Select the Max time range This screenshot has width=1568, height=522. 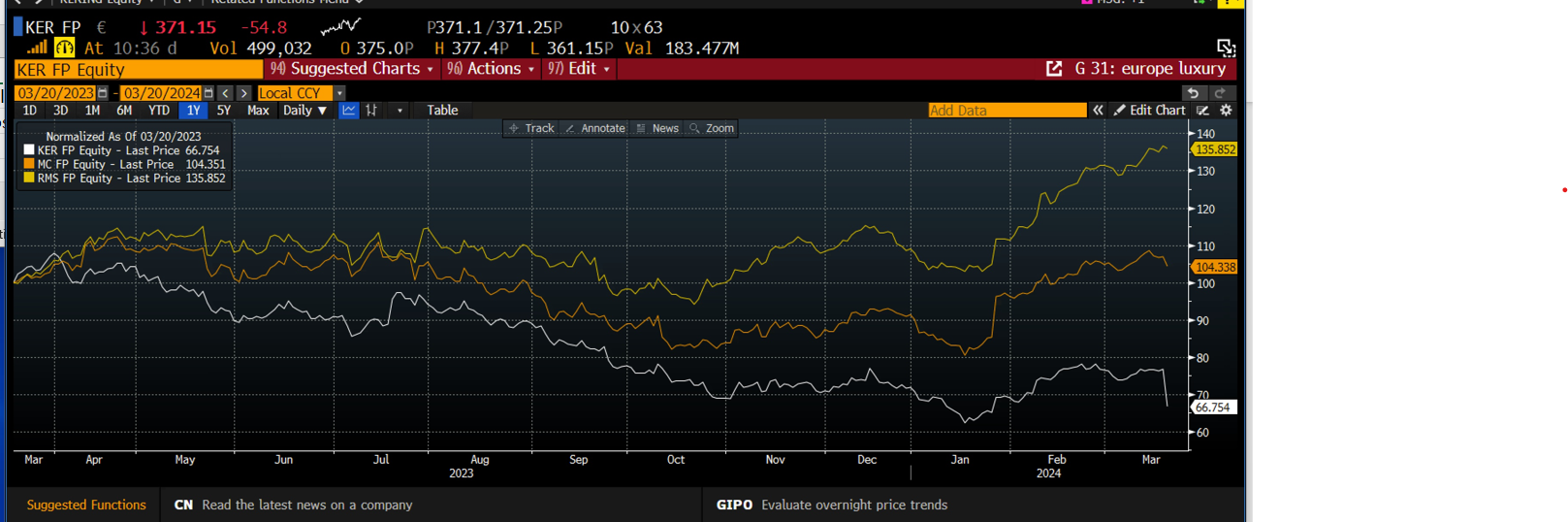pos(258,111)
